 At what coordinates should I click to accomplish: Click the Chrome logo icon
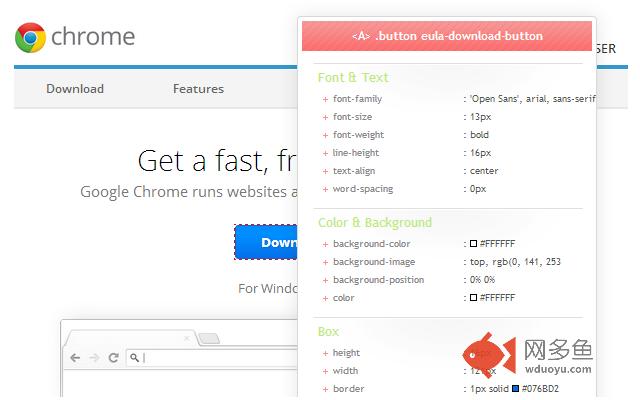pyautogui.click(x=31, y=38)
